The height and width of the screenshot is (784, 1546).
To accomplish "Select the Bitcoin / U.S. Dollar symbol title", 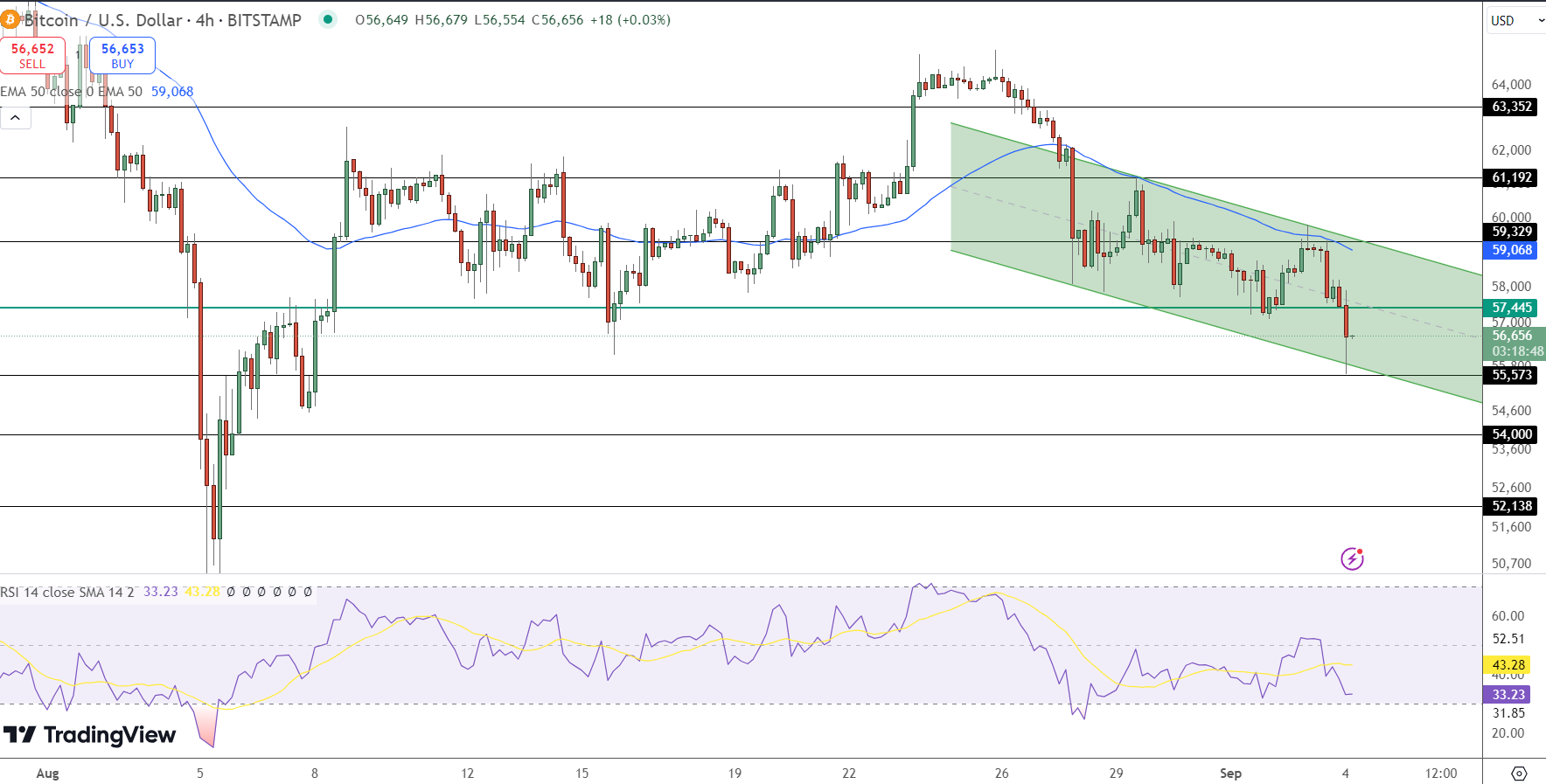I will click(163, 19).
